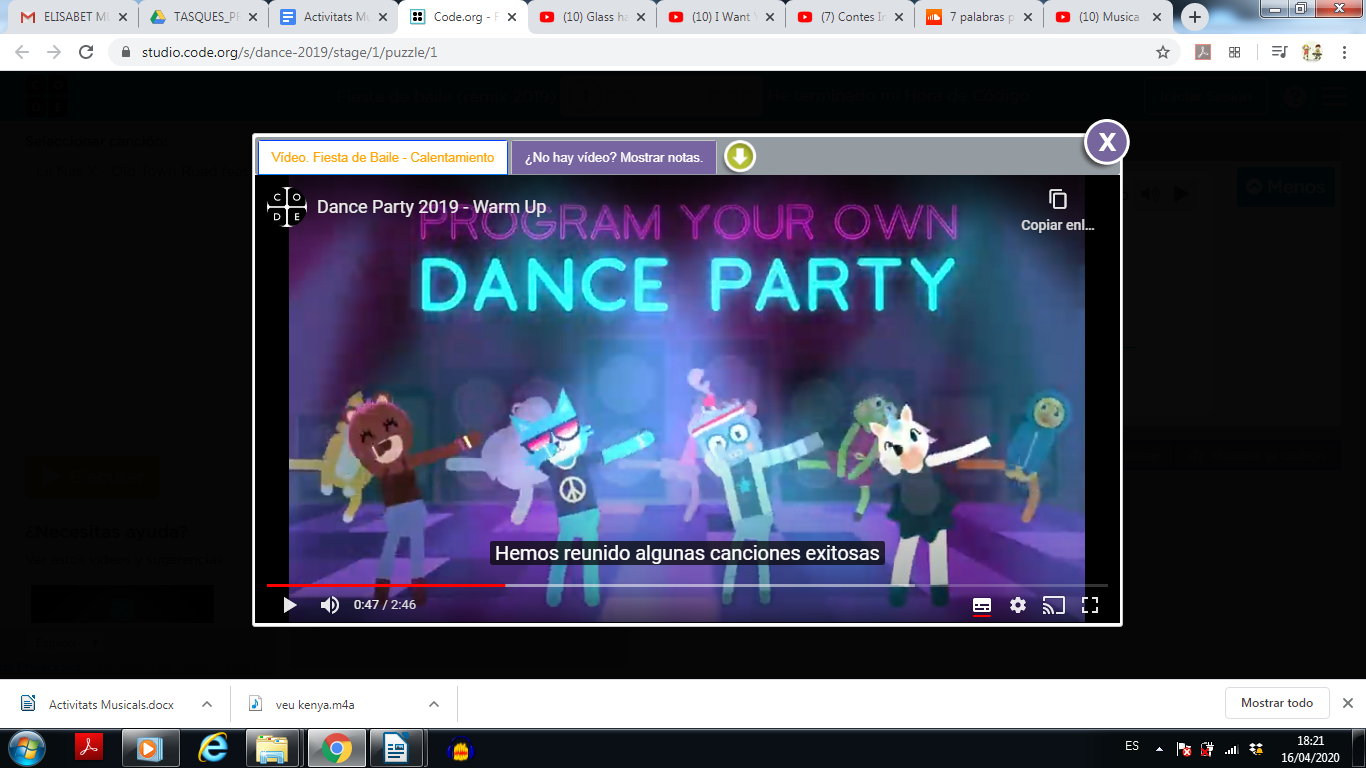Open video settings gear
The height and width of the screenshot is (768, 1366).
(1018, 605)
